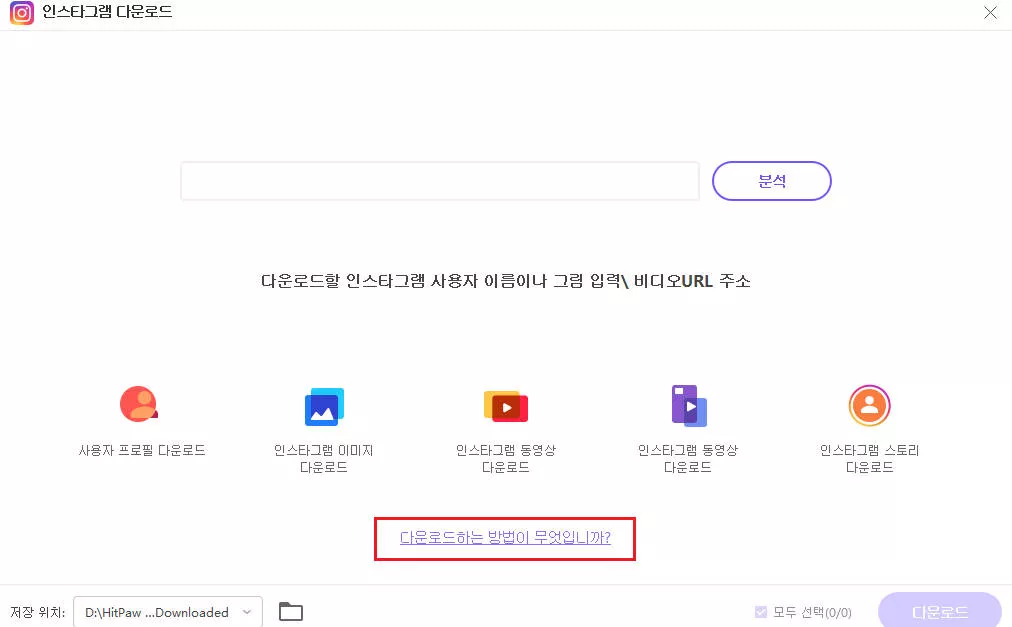
Task: Click the 인스타그램 이미지 다운로드 label
Action: tap(324, 458)
